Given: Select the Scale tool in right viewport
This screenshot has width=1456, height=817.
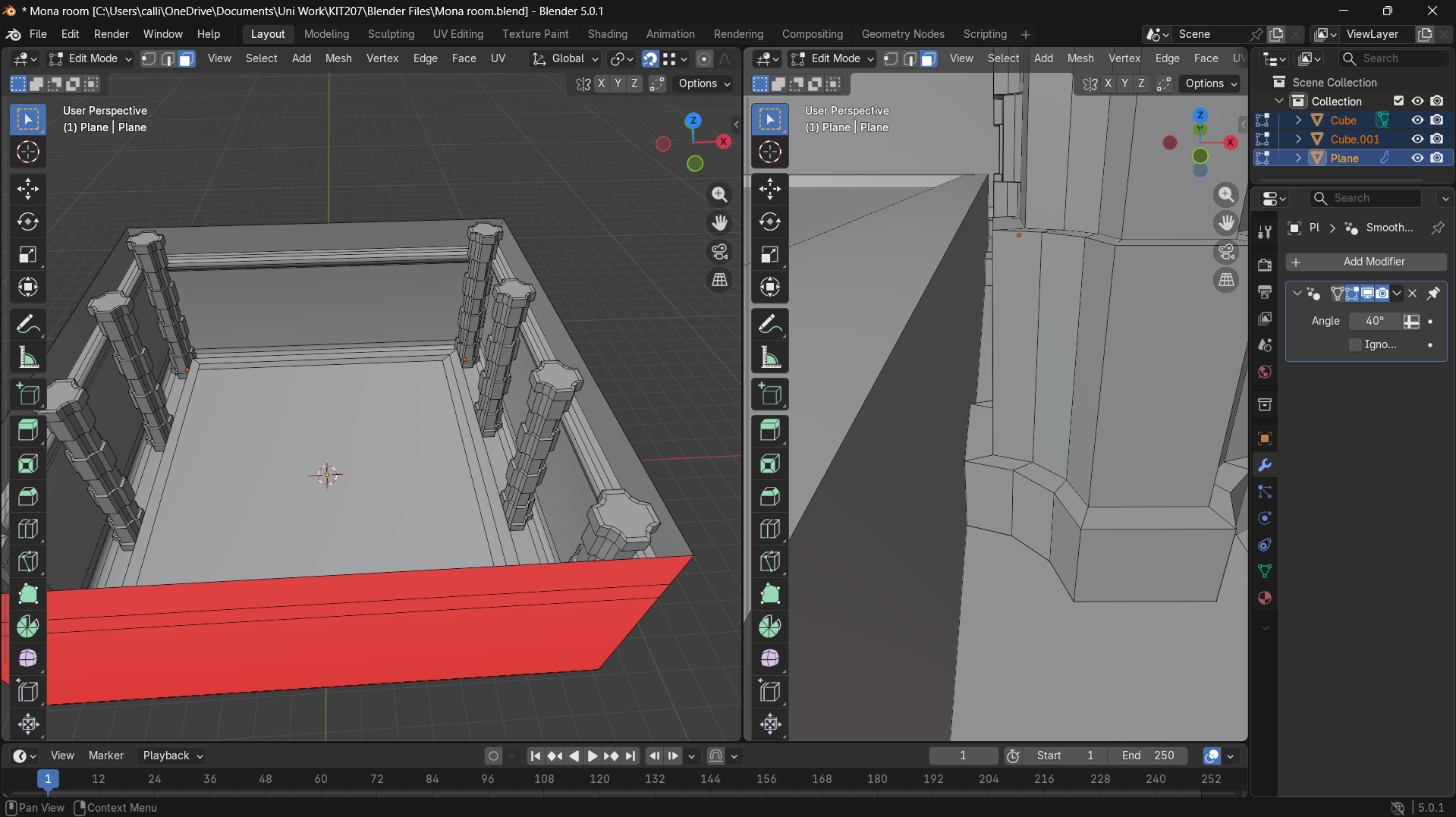Looking at the screenshot, I should click(770, 255).
